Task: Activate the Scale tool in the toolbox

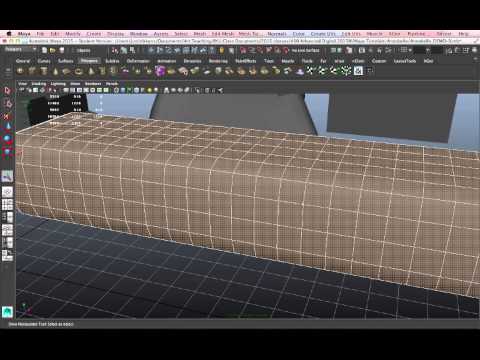Action: coord(7,152)
